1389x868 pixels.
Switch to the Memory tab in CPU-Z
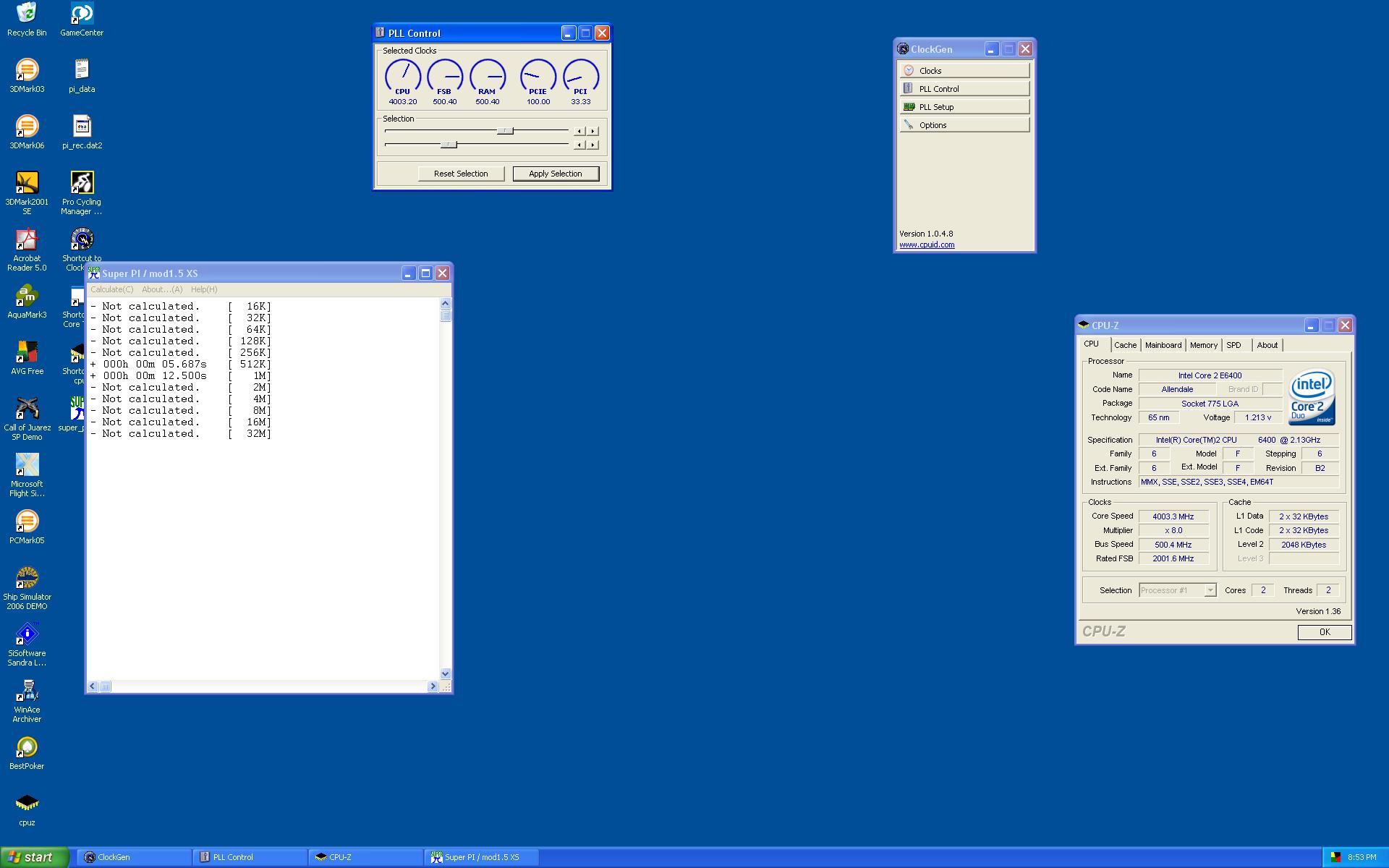click(x=1204, y=345)
